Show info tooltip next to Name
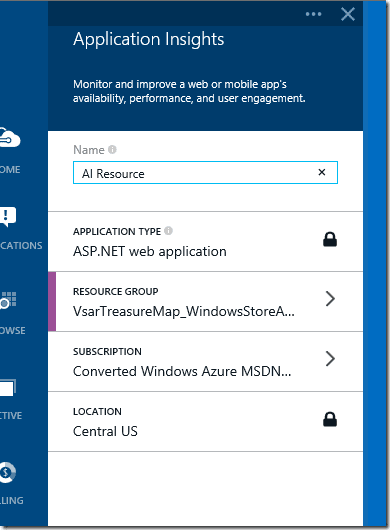 [112, 149]
